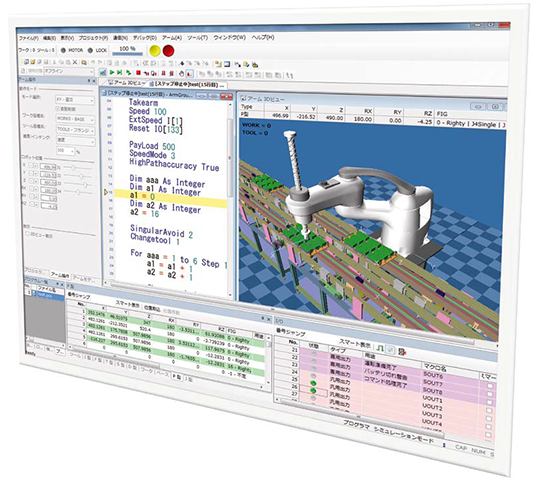Click the yellow round indicator button
Screen dimensions: 540x480
pyautogui.click(x=155, y=51)
